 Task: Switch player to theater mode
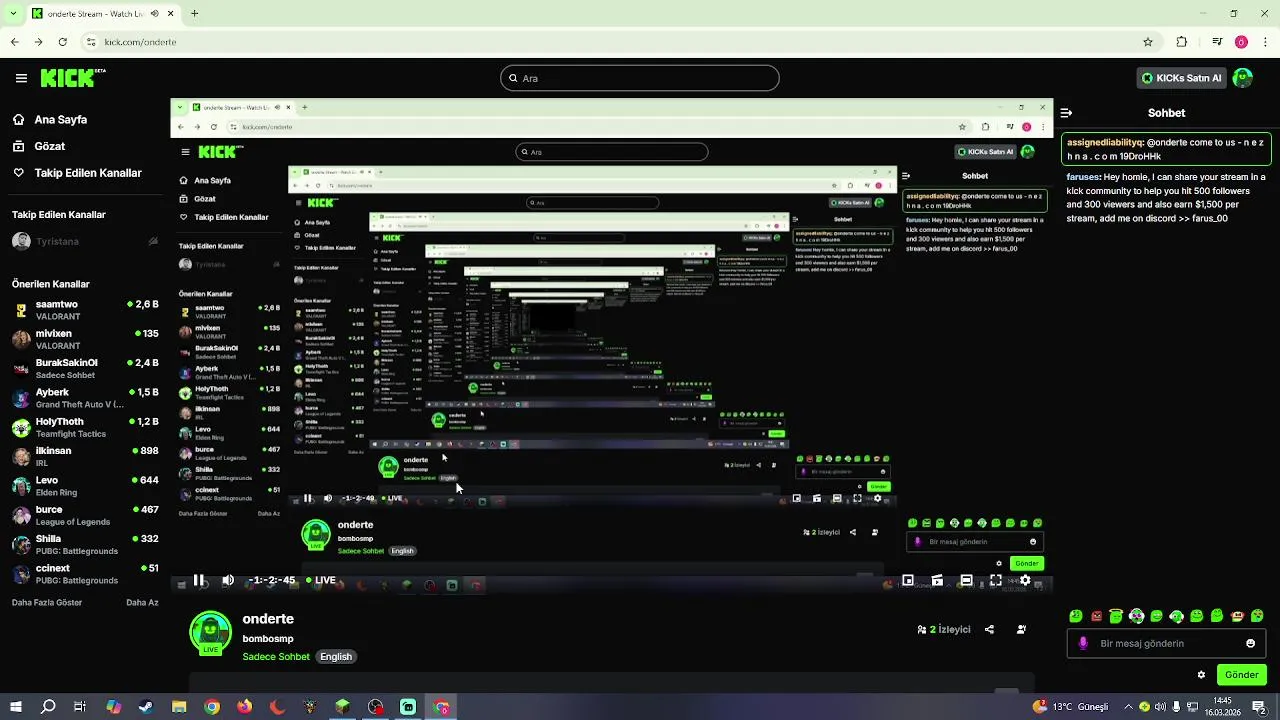[x=966, y=580]
